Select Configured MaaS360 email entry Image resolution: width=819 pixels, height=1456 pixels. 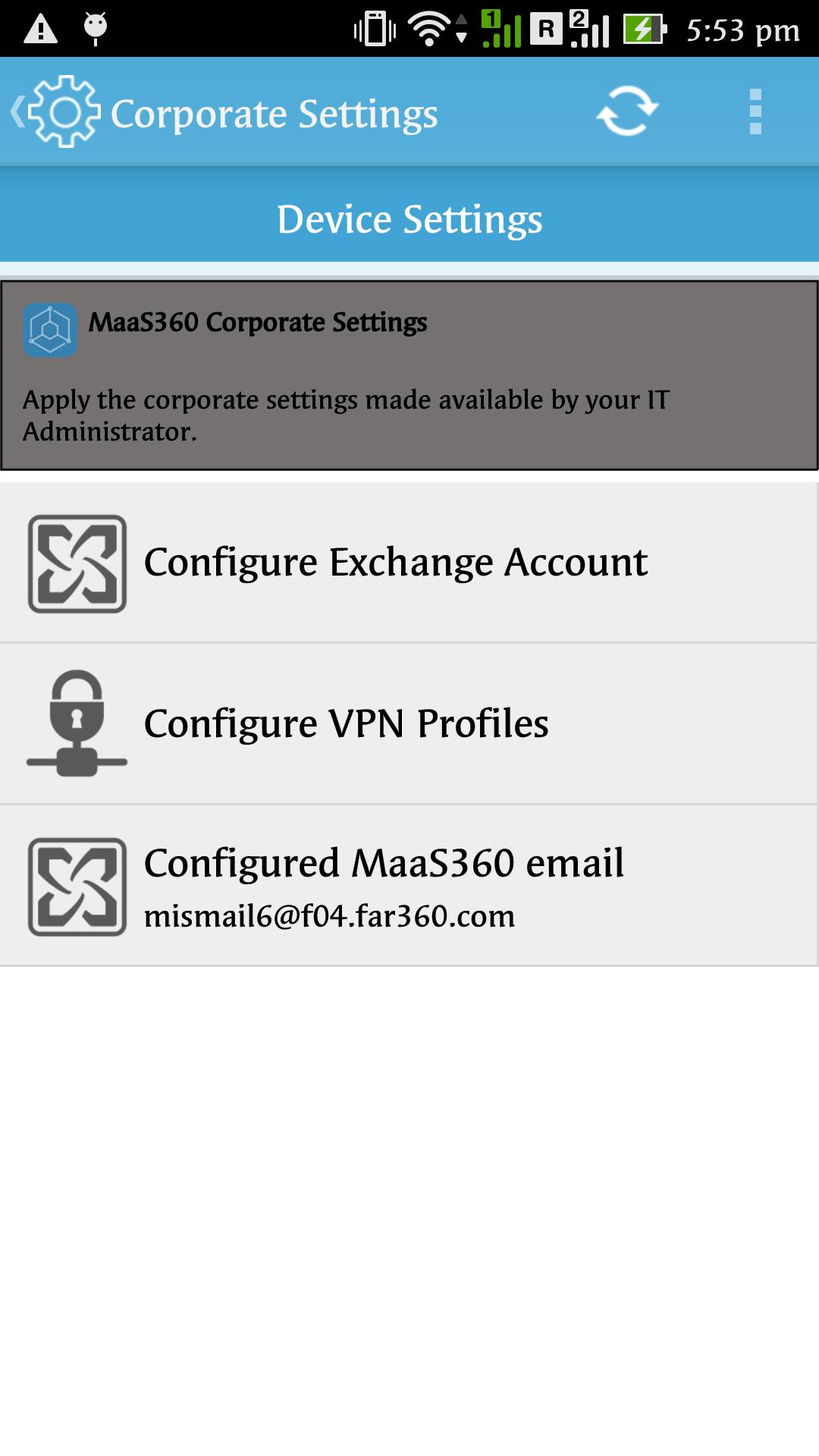pos(409,885)
